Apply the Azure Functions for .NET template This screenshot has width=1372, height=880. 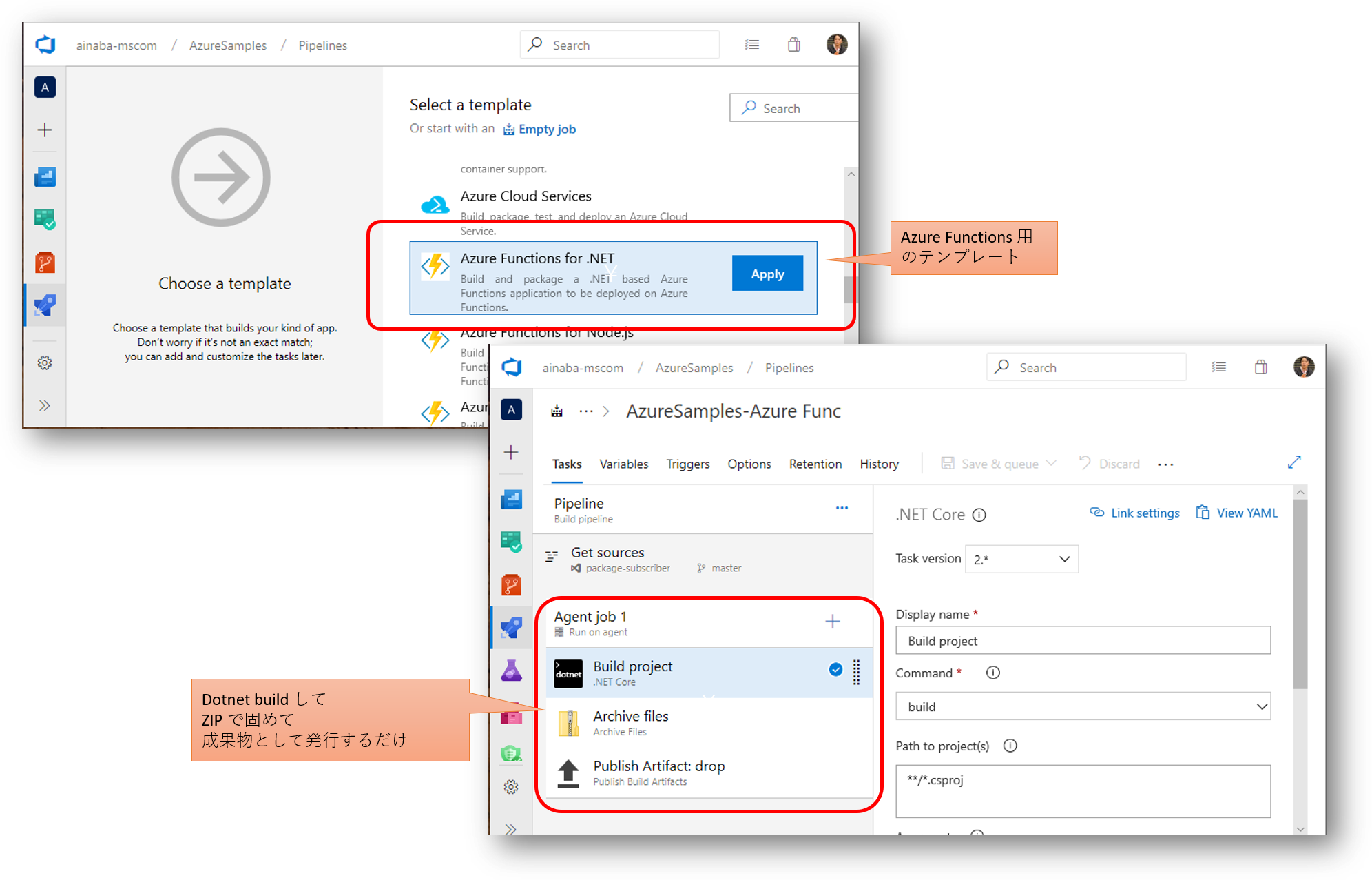(767, 273)
